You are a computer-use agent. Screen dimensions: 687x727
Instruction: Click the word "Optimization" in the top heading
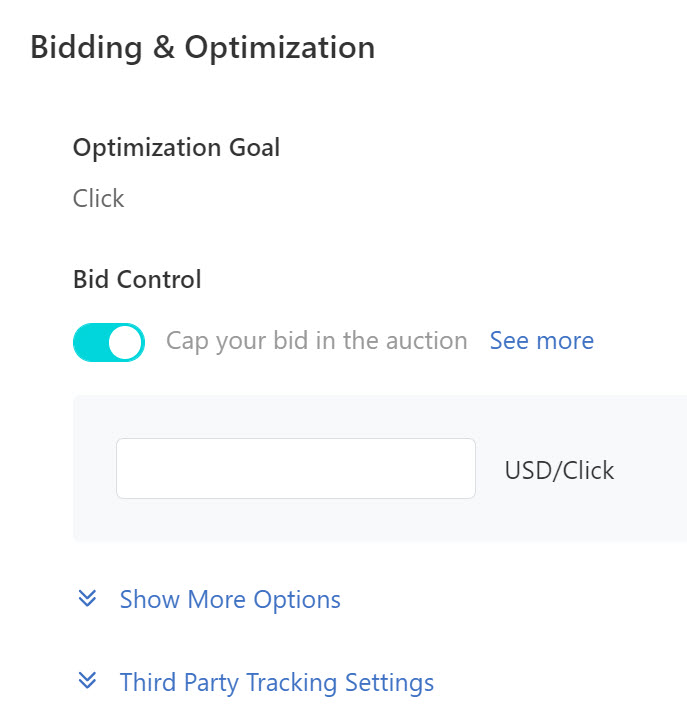[x=279, y=47]
